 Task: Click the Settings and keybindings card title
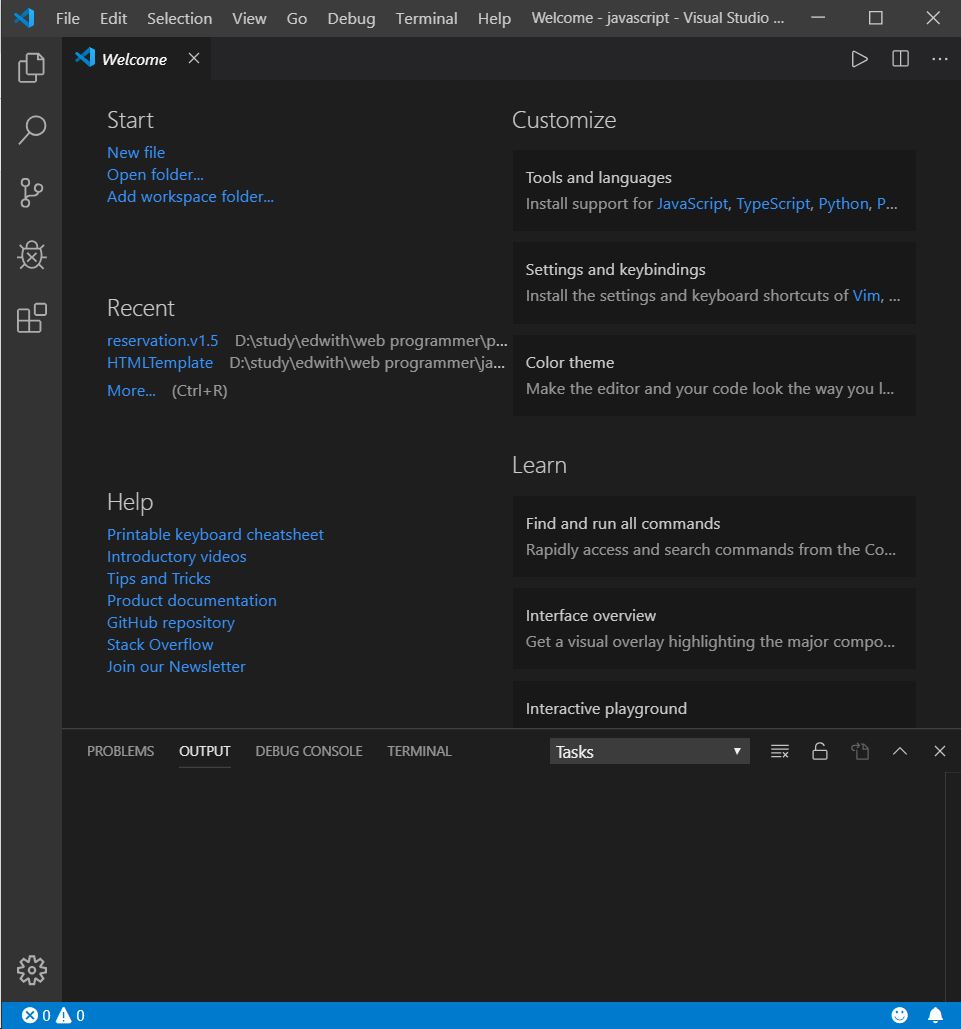point(615,270)
